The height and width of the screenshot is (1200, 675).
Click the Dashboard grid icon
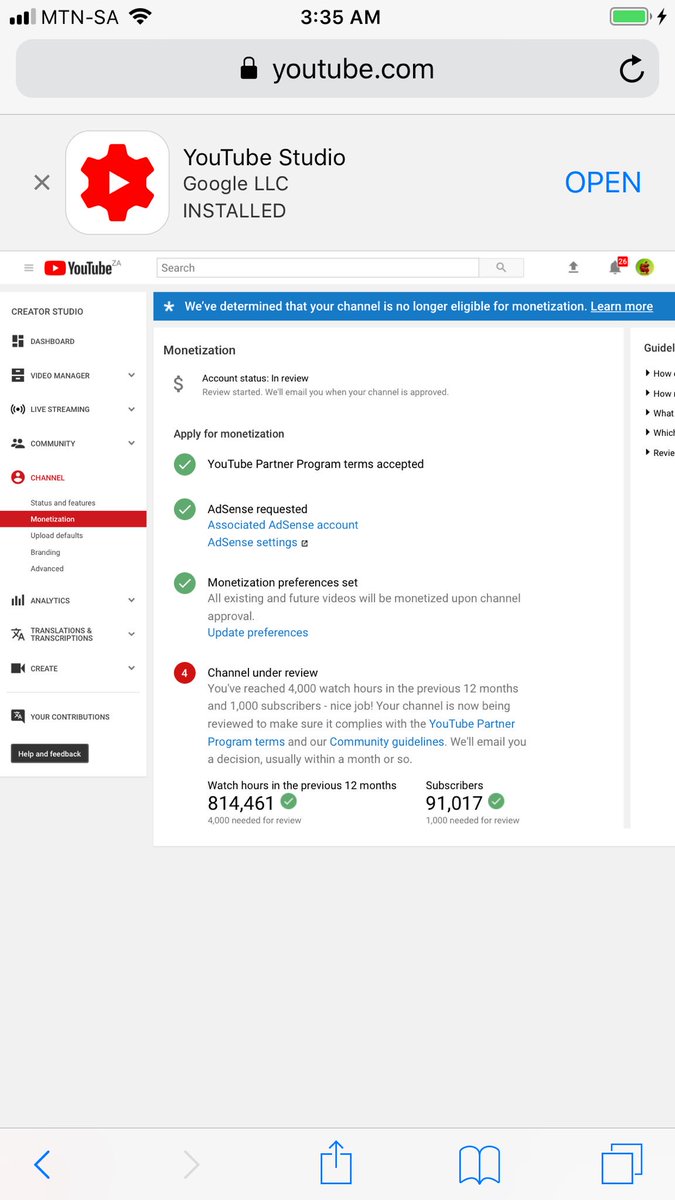pos(18,342)
